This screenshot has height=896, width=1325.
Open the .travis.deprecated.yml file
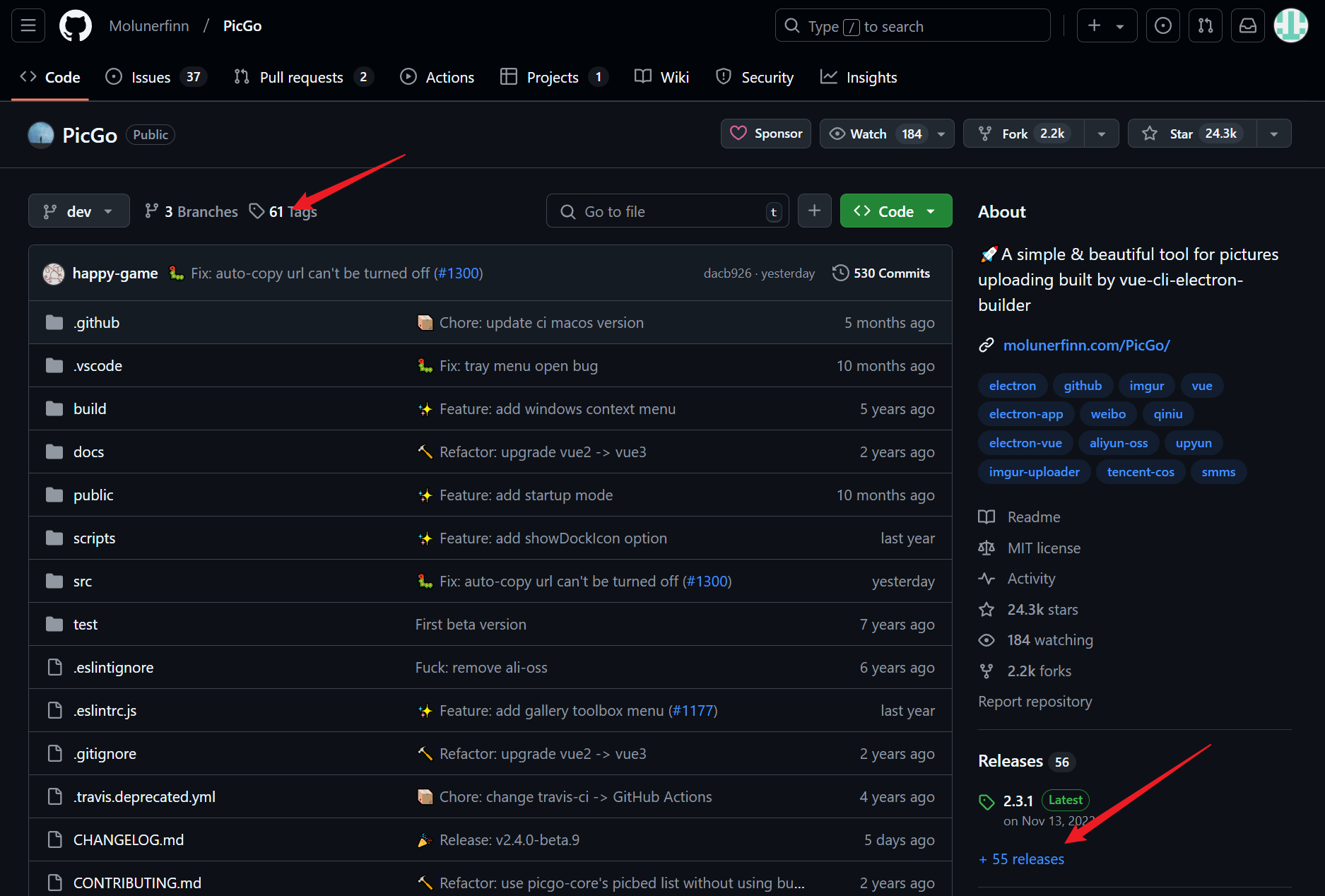144,797
